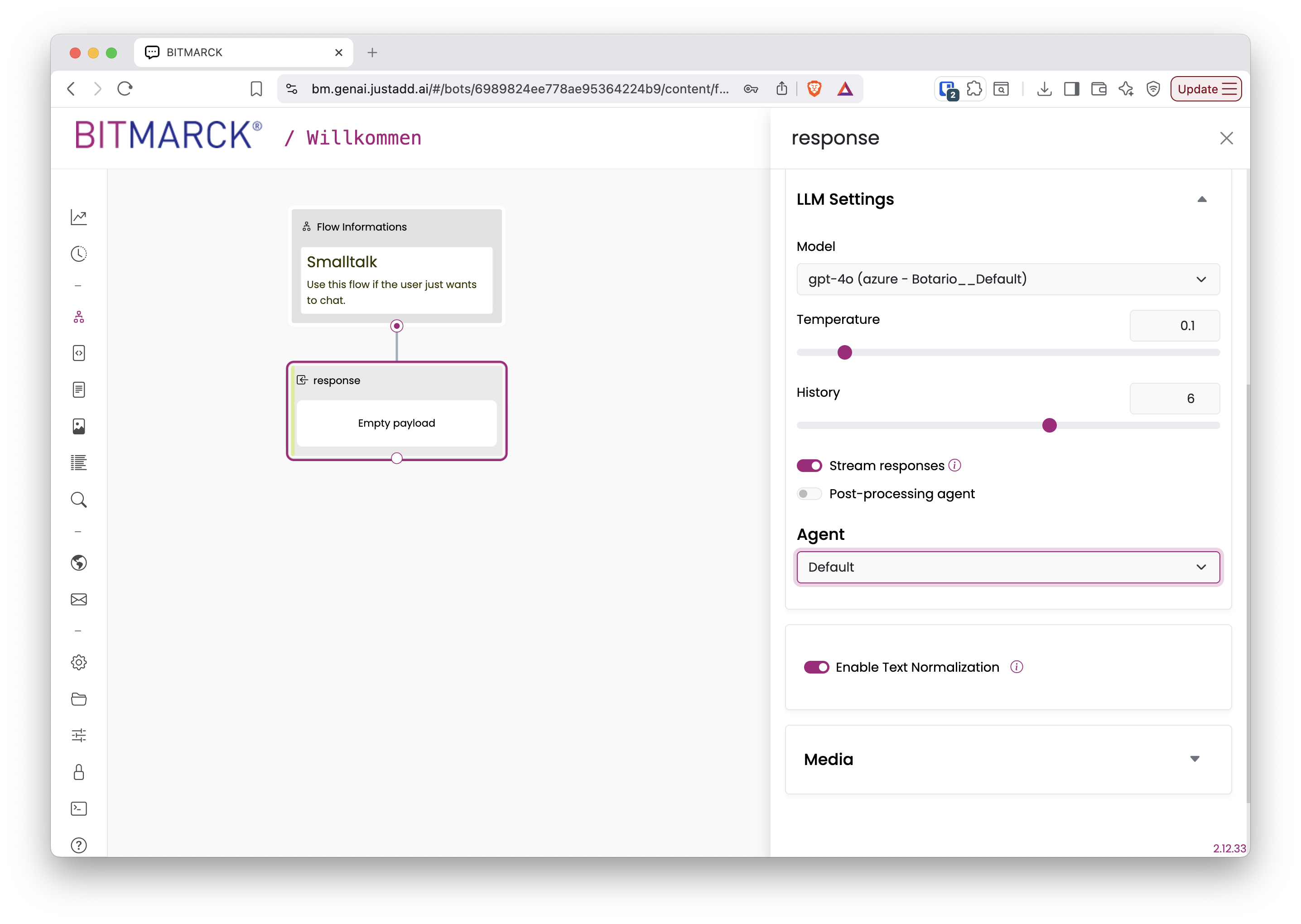Click the Temperature value field 0.1
The image size is (1301, 924).
coord(1174,326)
